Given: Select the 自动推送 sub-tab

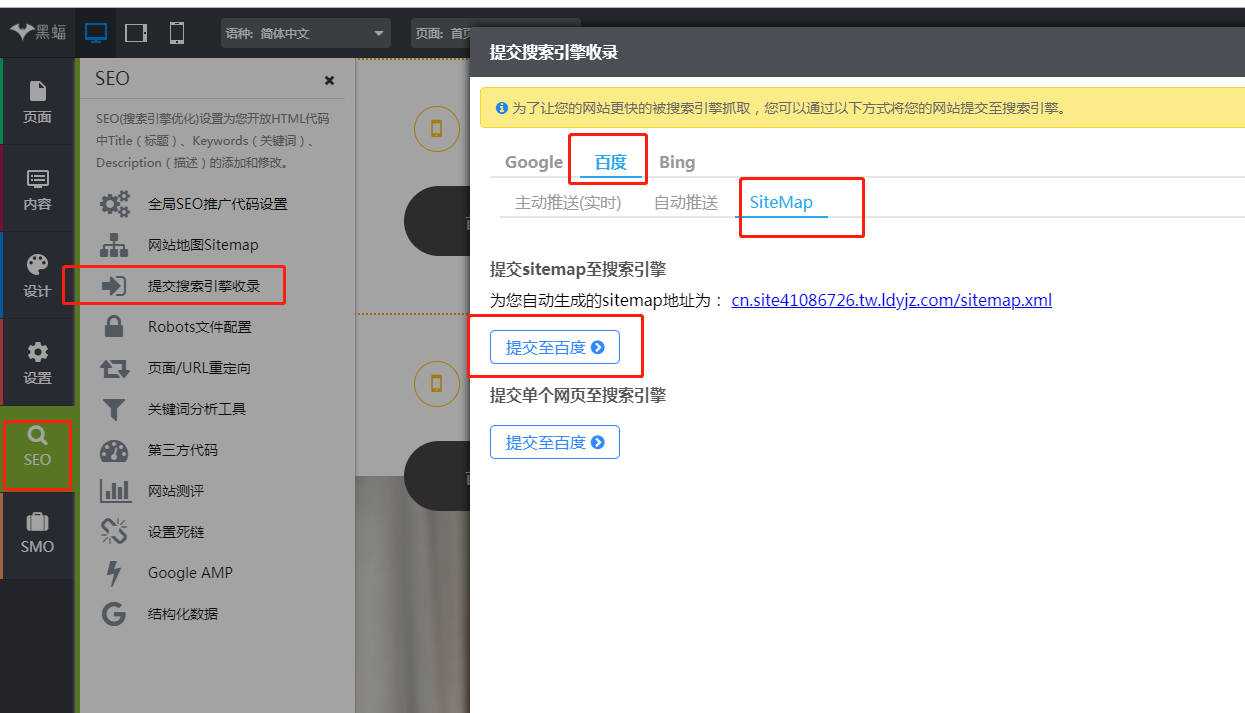Looking at the screenshot, I should coord(686,203).
